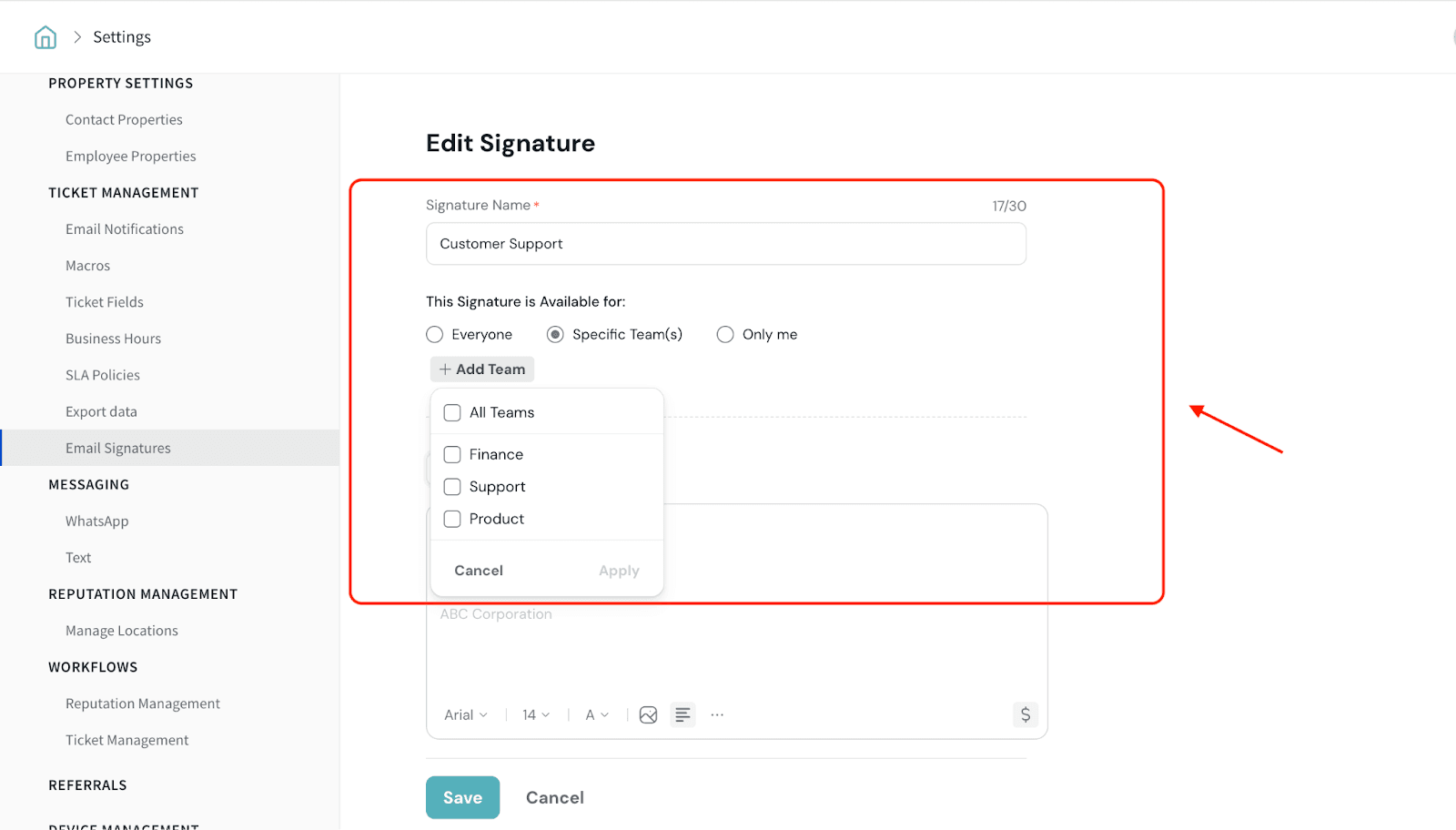The width and height of the screenshot is (1456, 830).
Task: Open the text color A dropdown
Action: coord(597,715)
